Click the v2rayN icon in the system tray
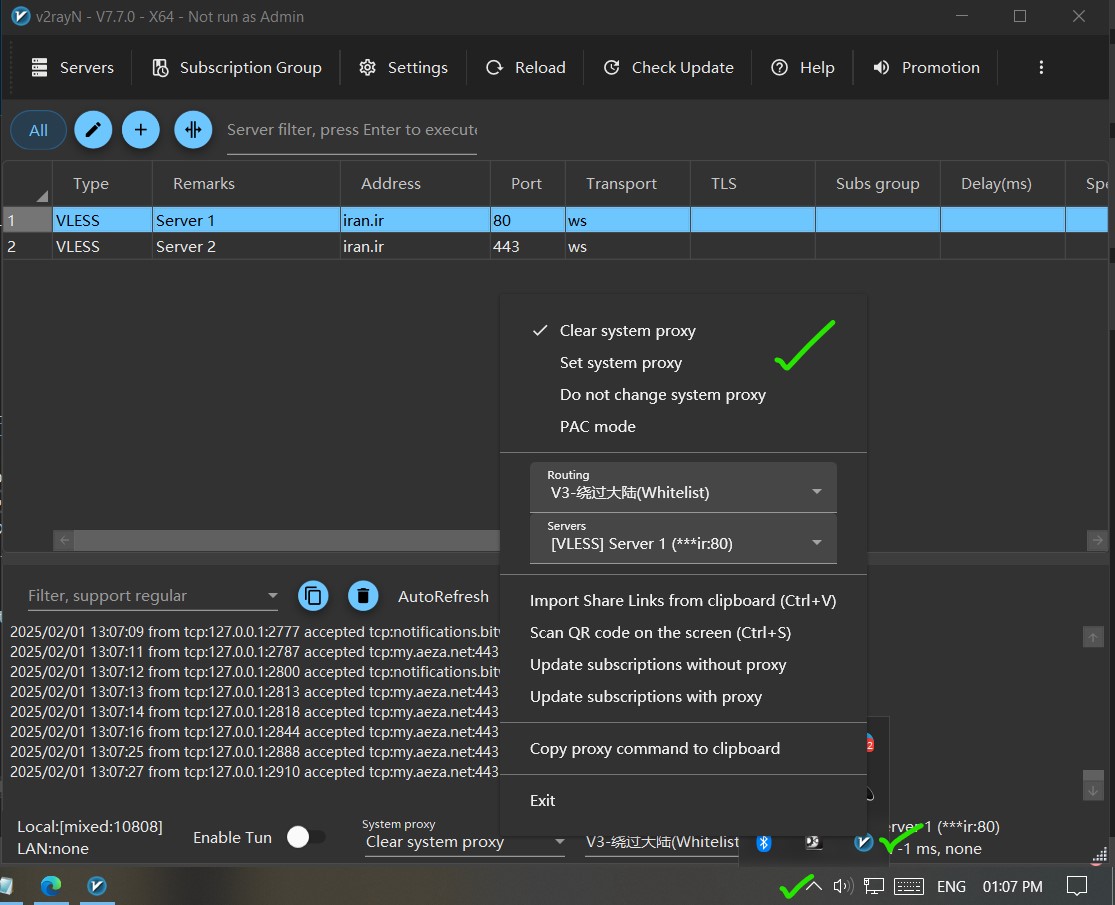1115x905 pixels. 864,842
